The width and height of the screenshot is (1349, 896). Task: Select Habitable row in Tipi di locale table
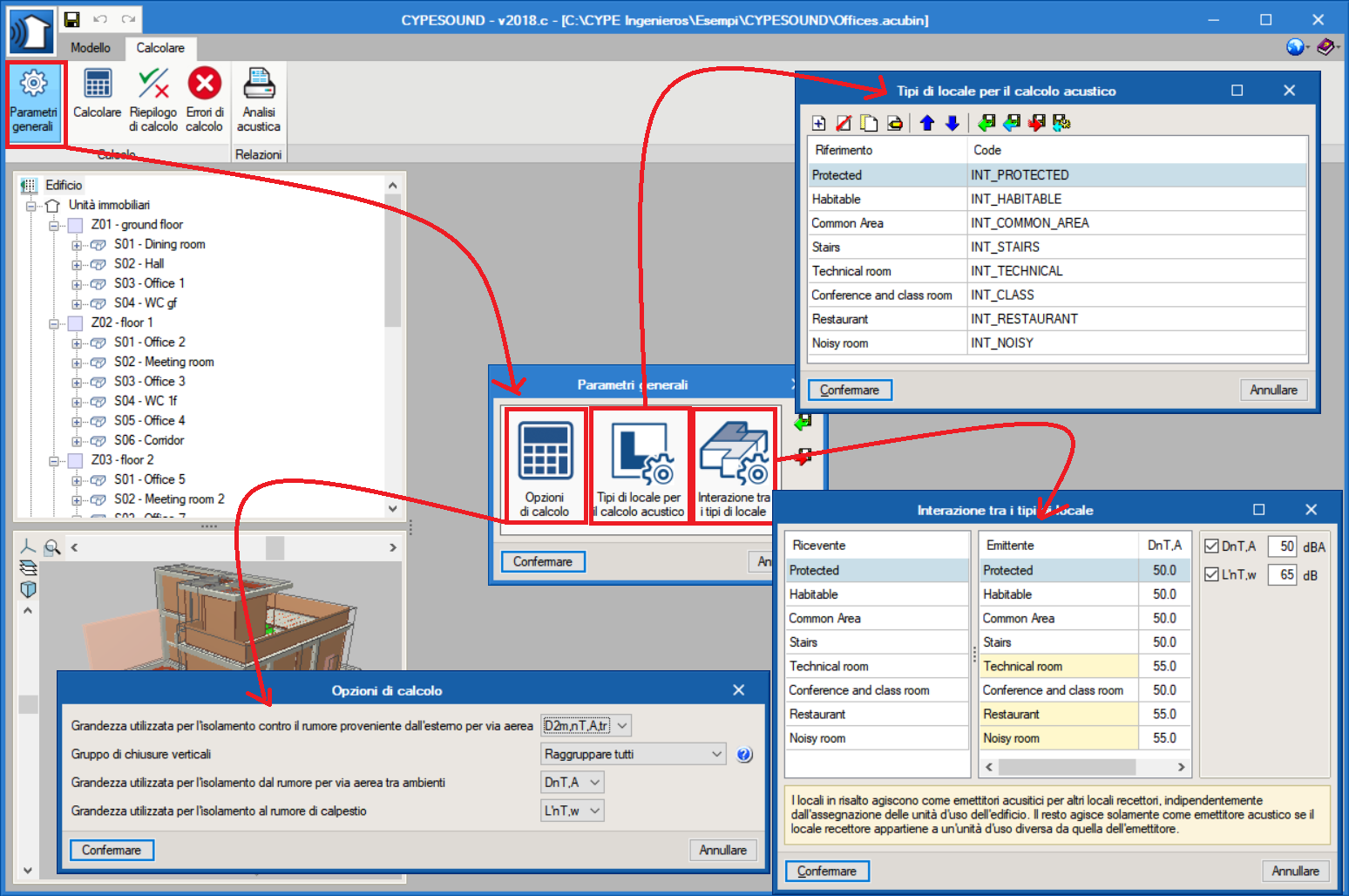[1058, 199]
